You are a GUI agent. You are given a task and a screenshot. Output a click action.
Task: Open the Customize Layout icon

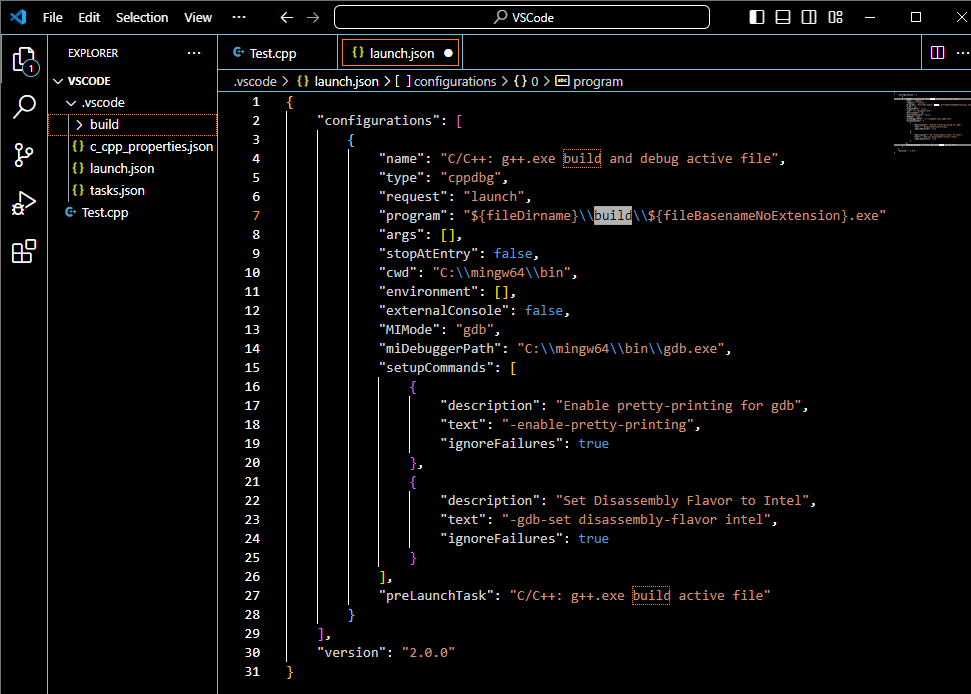[835, 17]
